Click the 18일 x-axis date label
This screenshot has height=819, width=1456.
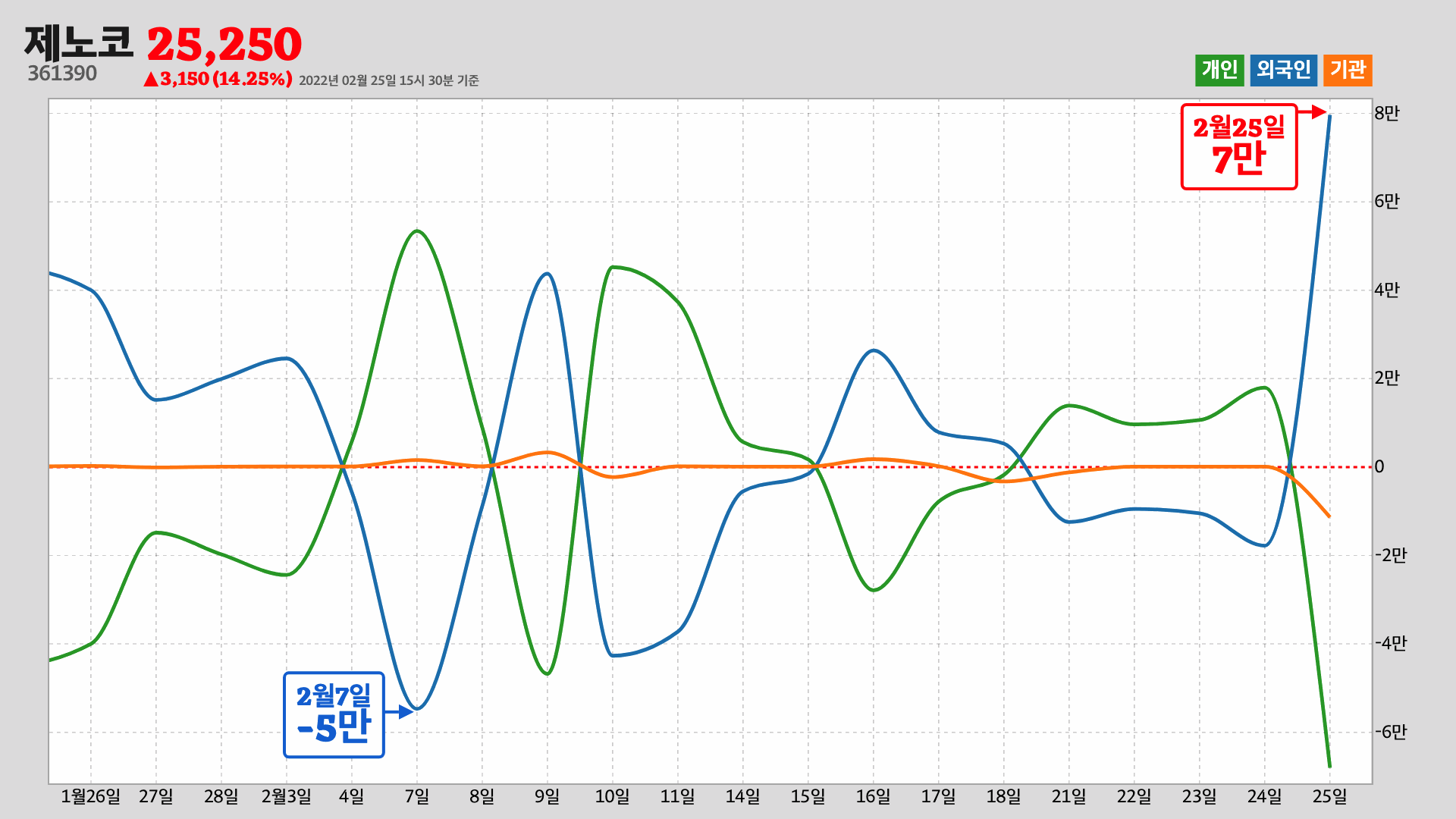pyautogui.click(x=1004, y=796)
